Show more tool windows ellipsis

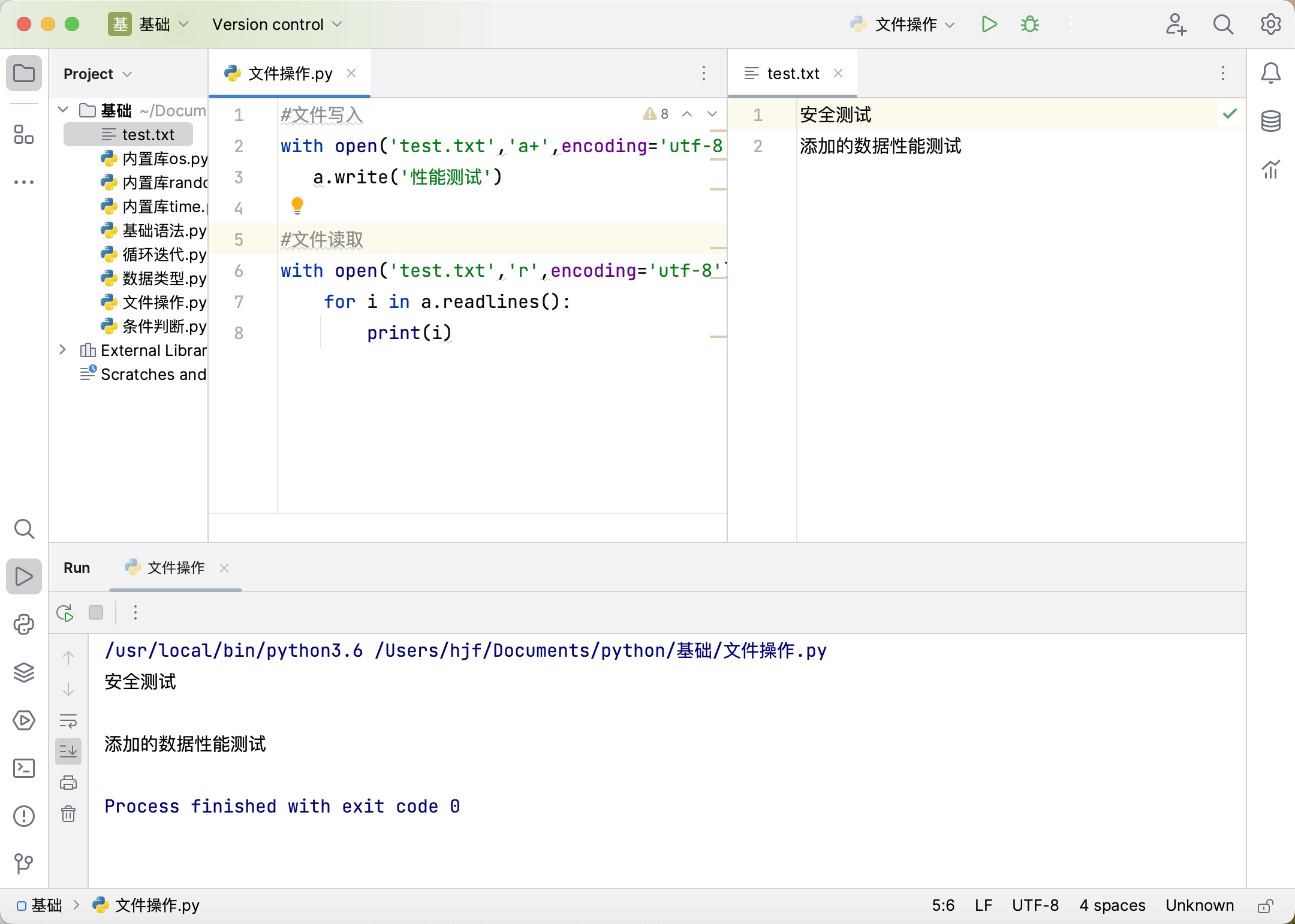coord(24,182)
